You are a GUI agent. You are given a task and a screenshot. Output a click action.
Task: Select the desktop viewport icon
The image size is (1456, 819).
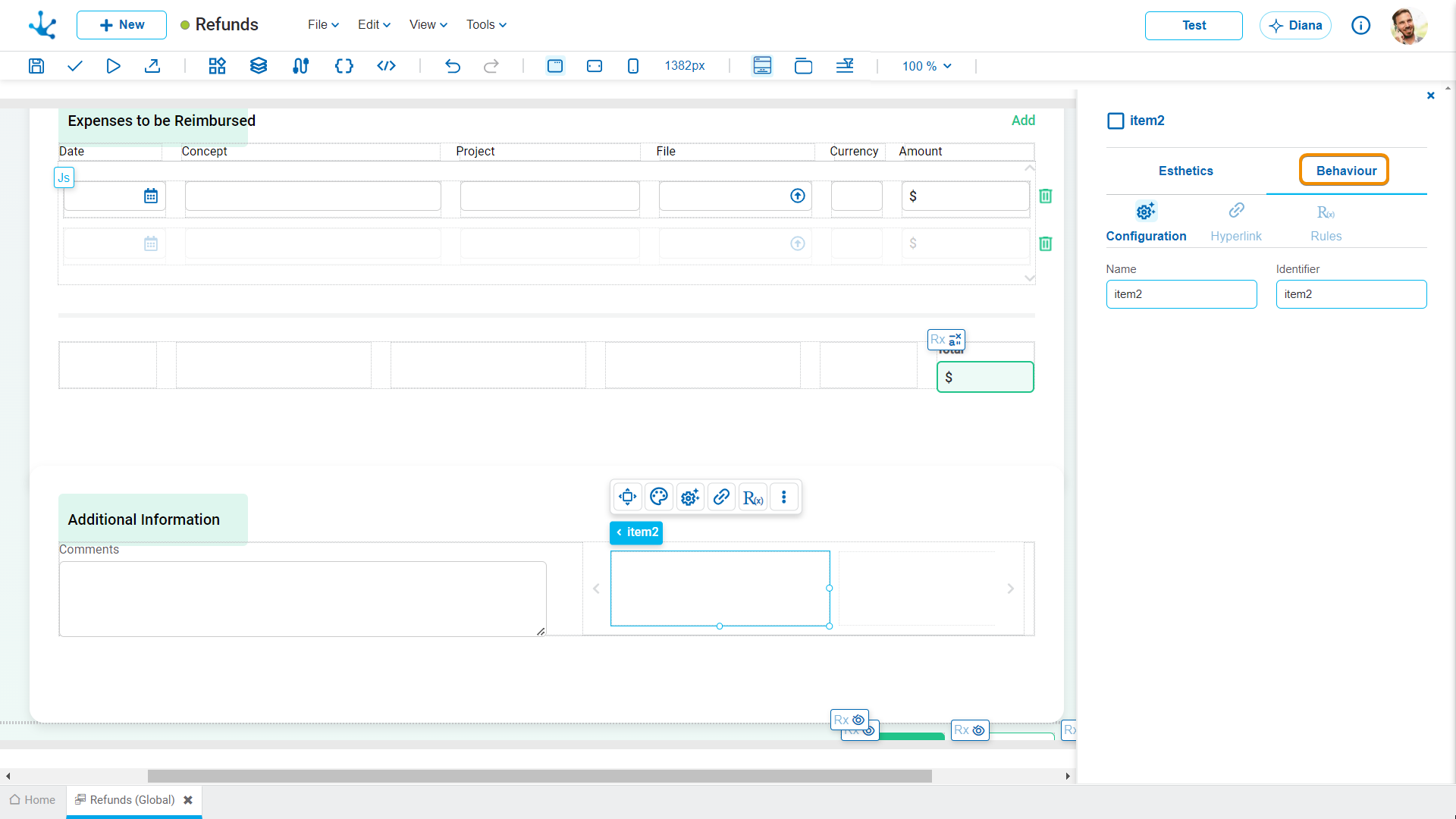click(x=555, y=66)
